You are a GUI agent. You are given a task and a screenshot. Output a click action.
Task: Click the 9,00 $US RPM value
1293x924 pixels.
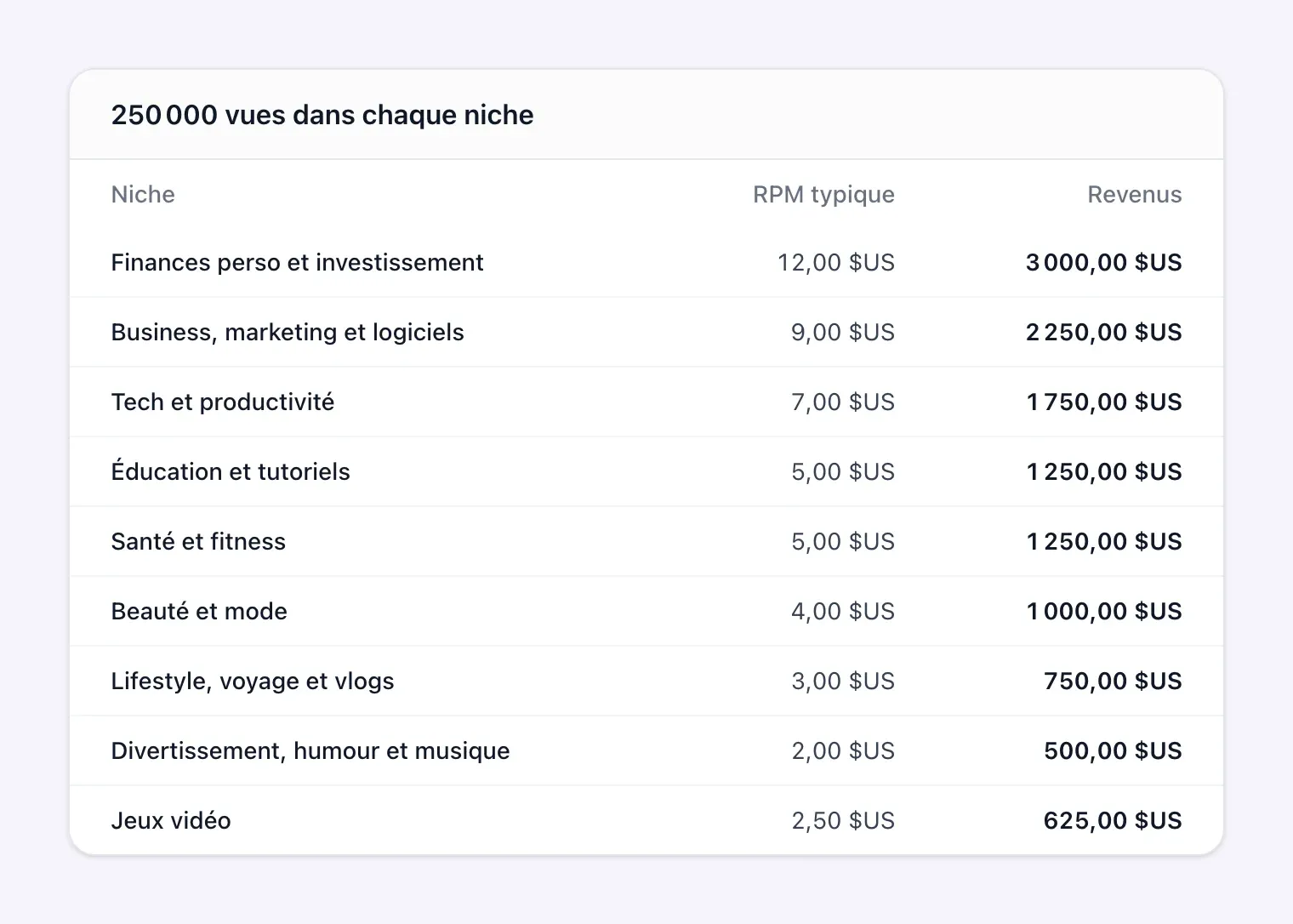[843, 332]
